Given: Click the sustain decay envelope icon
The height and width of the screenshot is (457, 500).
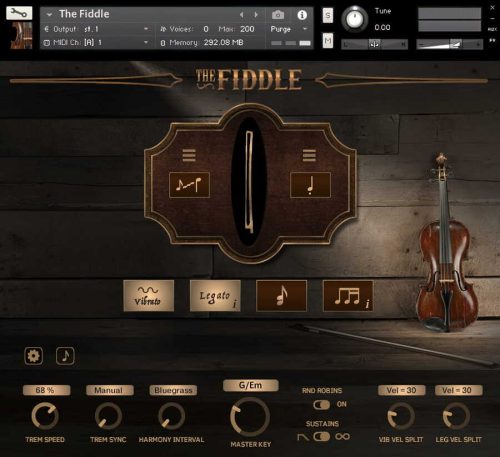Looking at the screenshot, I should pyautogui.click(x=303, y=437).
